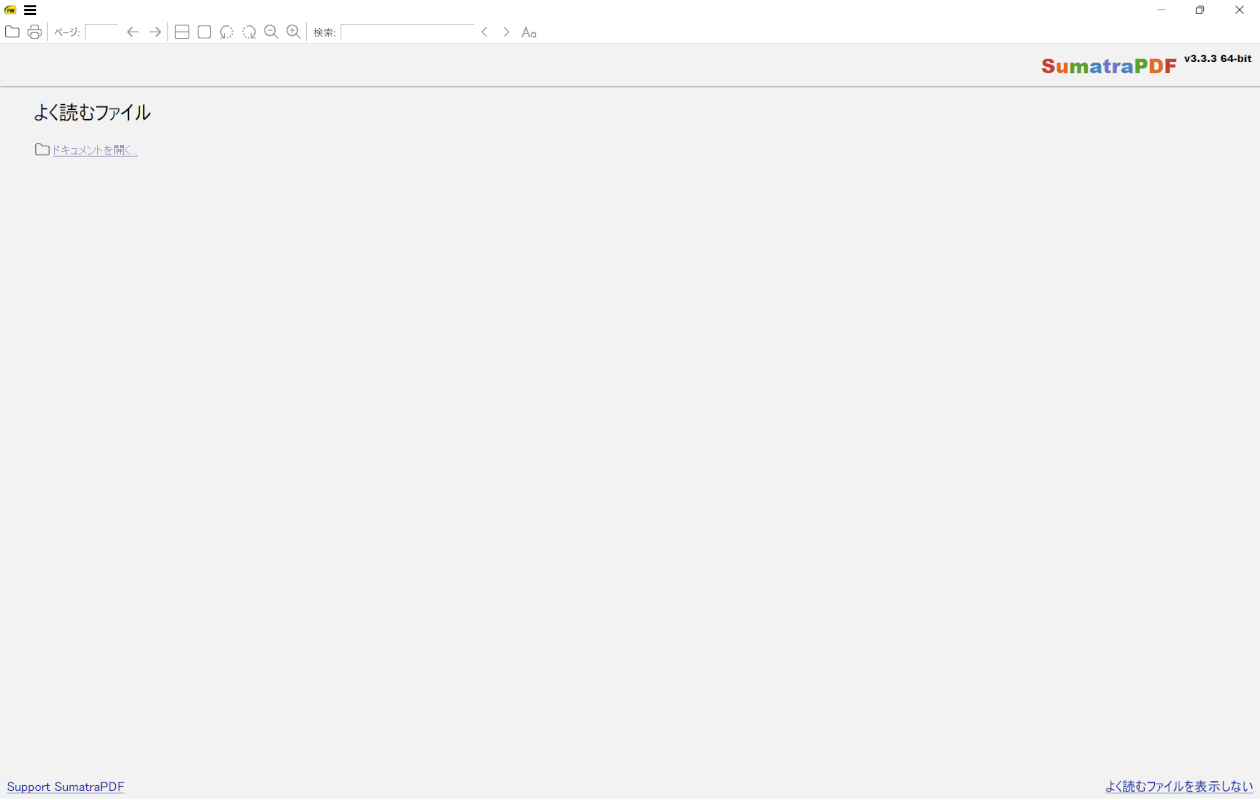Select the fit single page view icon
Image resolution: width=1260 pixels, height=800 pixels.
point(204,32)
